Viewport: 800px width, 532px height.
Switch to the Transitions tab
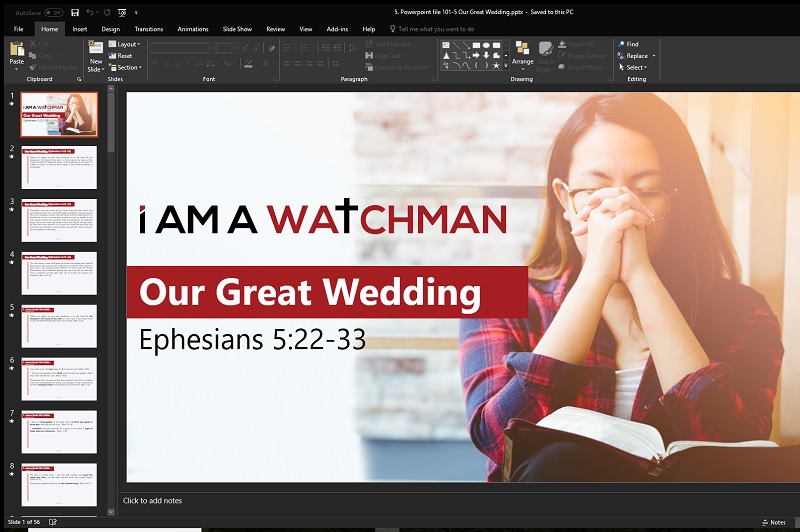[x=148, y=29]
